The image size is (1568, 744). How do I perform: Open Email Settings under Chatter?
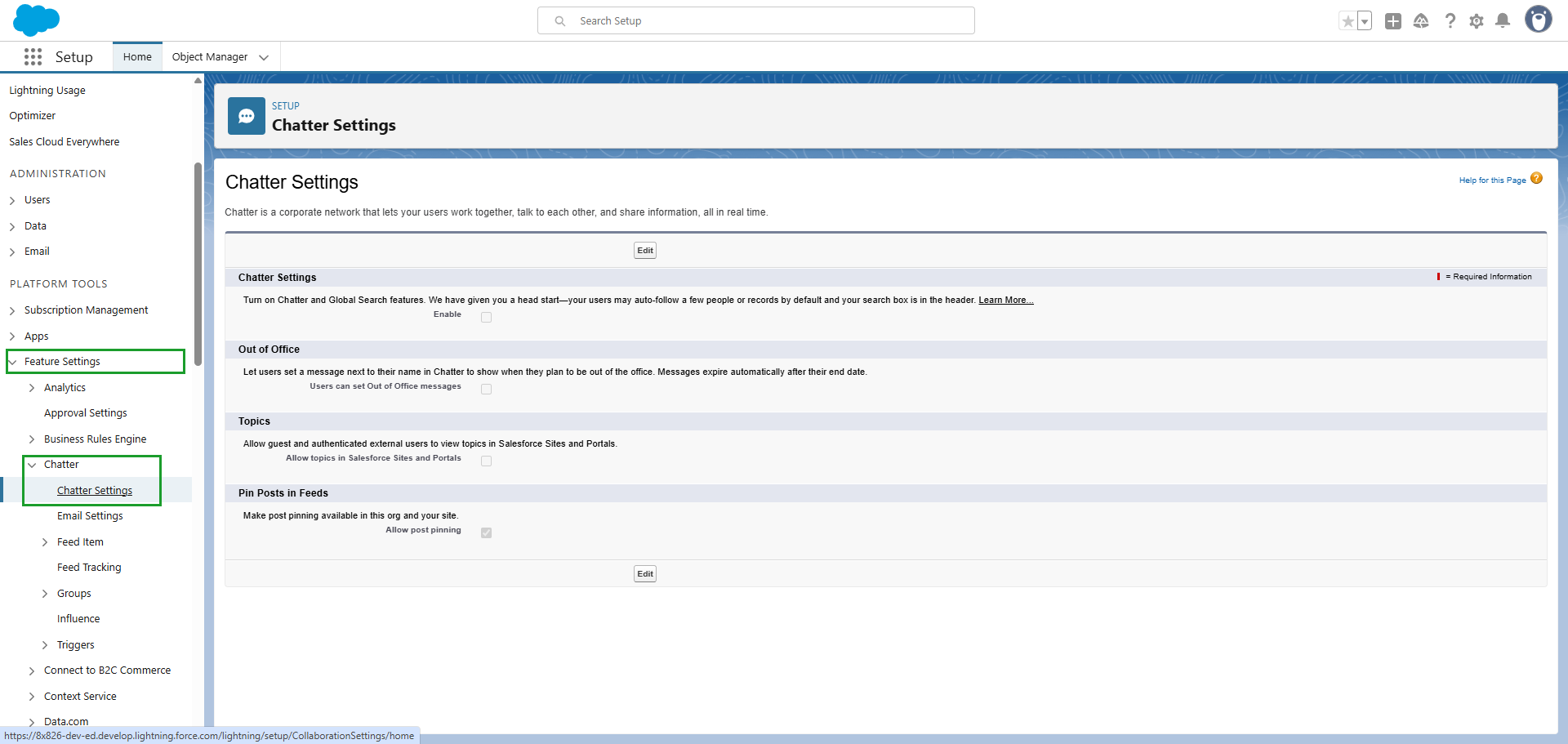coord(90,516)
